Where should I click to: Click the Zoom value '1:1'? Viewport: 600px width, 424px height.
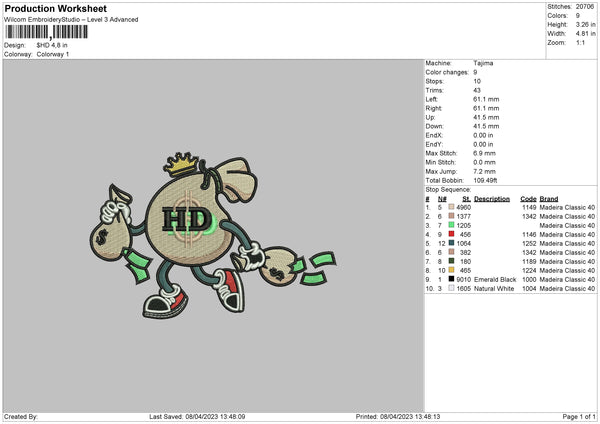580,43
